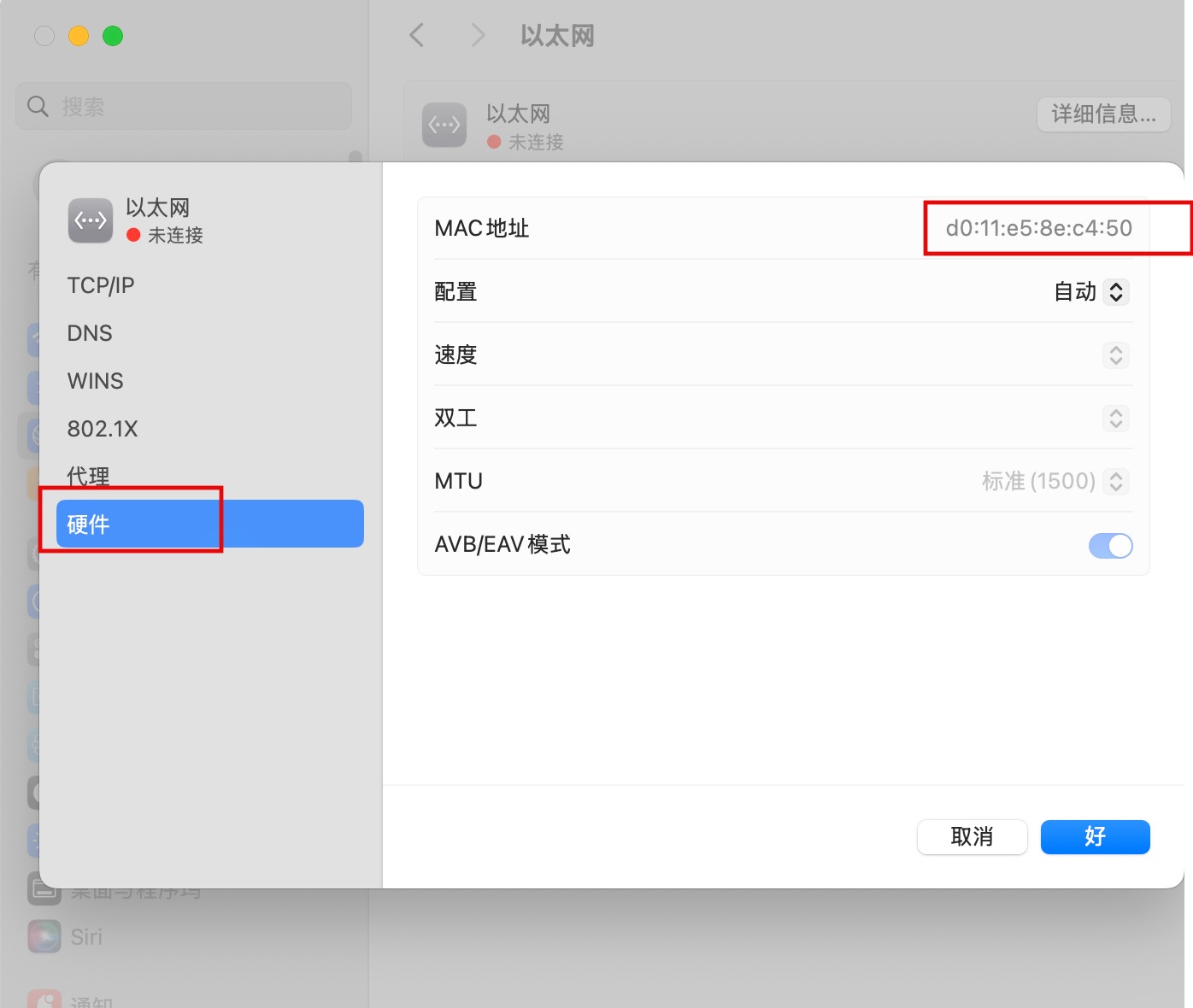Select the 802.1X tab
This screenshot has width=1193, height=1008.
coord(103,429)
